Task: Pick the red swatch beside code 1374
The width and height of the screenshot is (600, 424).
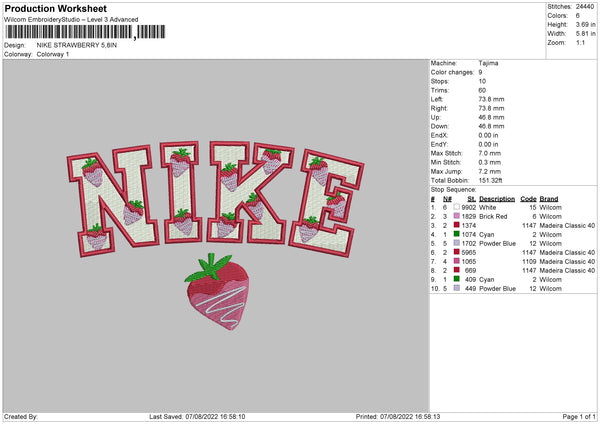Action: (x=457, y=225)
